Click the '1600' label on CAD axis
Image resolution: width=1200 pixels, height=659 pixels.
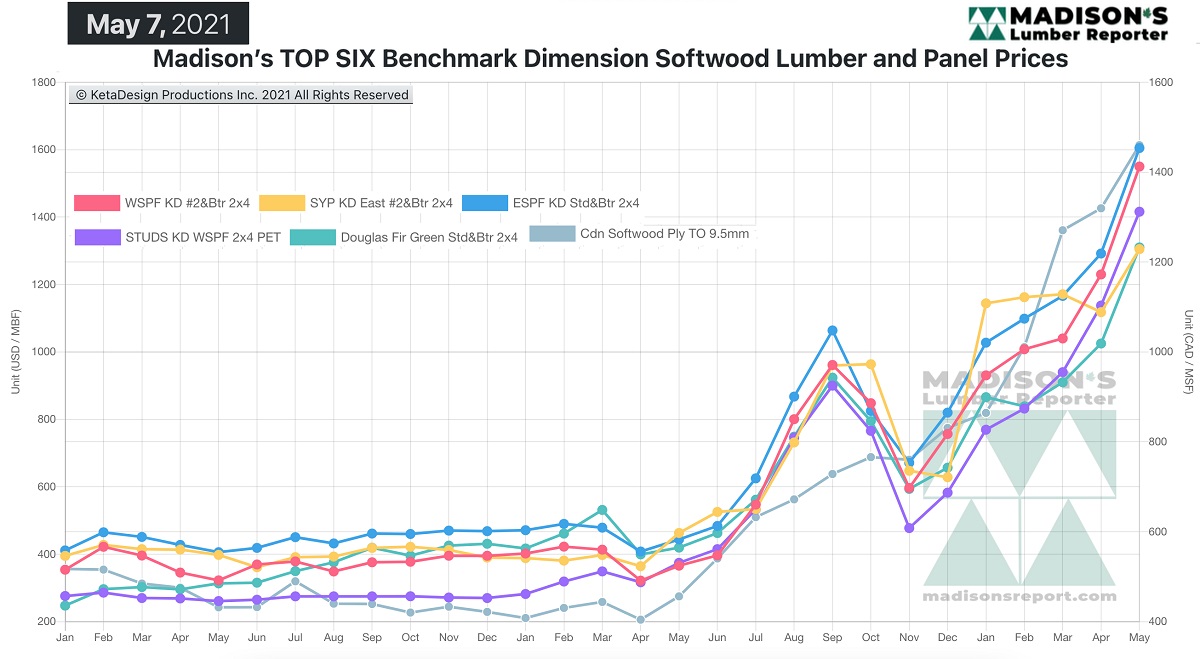click(x=1163, y=83)
